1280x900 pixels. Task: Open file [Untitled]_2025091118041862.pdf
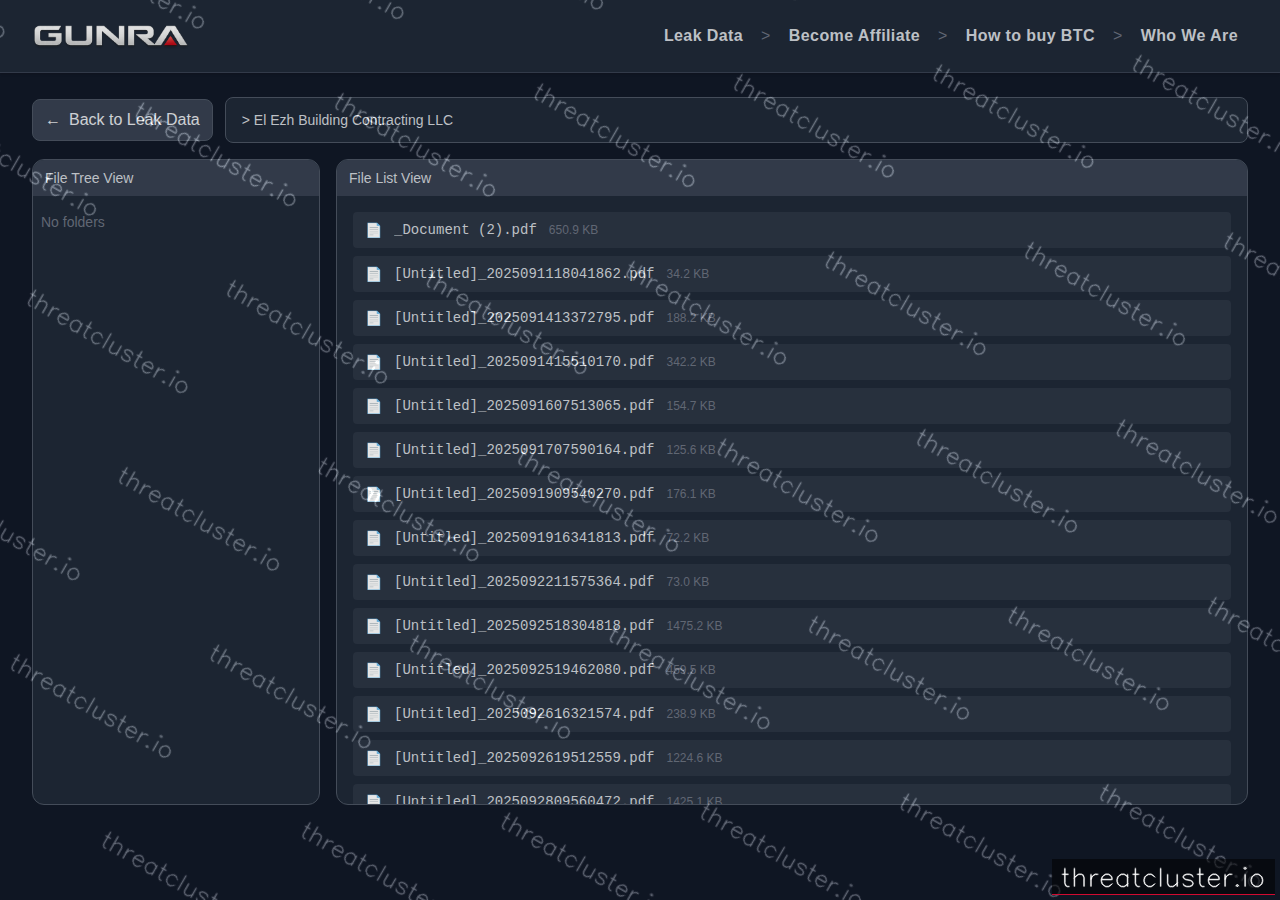point(792,274)
